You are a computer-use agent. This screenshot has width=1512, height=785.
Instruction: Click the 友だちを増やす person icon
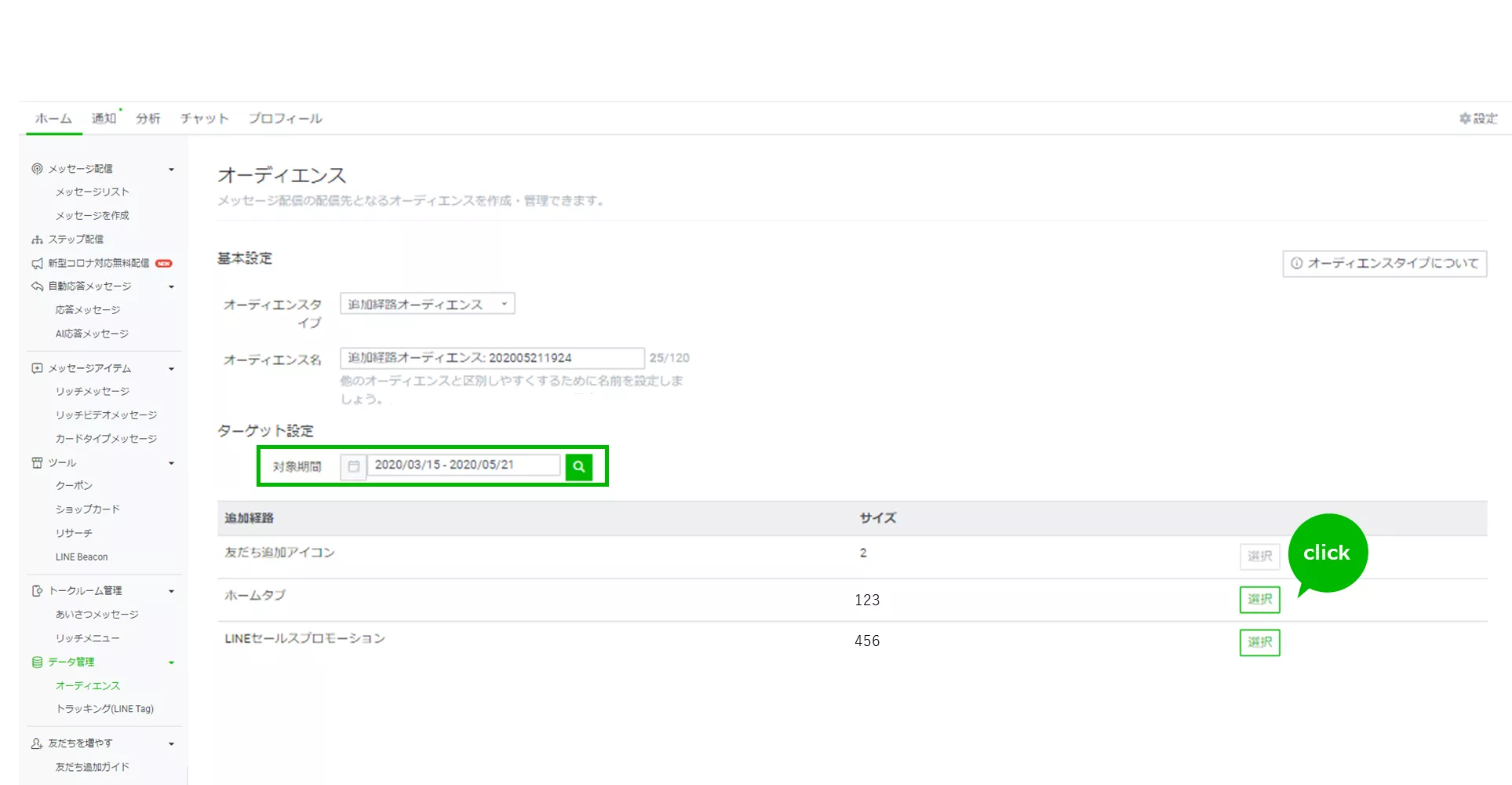pyautogui.click(x=37, y=743)
